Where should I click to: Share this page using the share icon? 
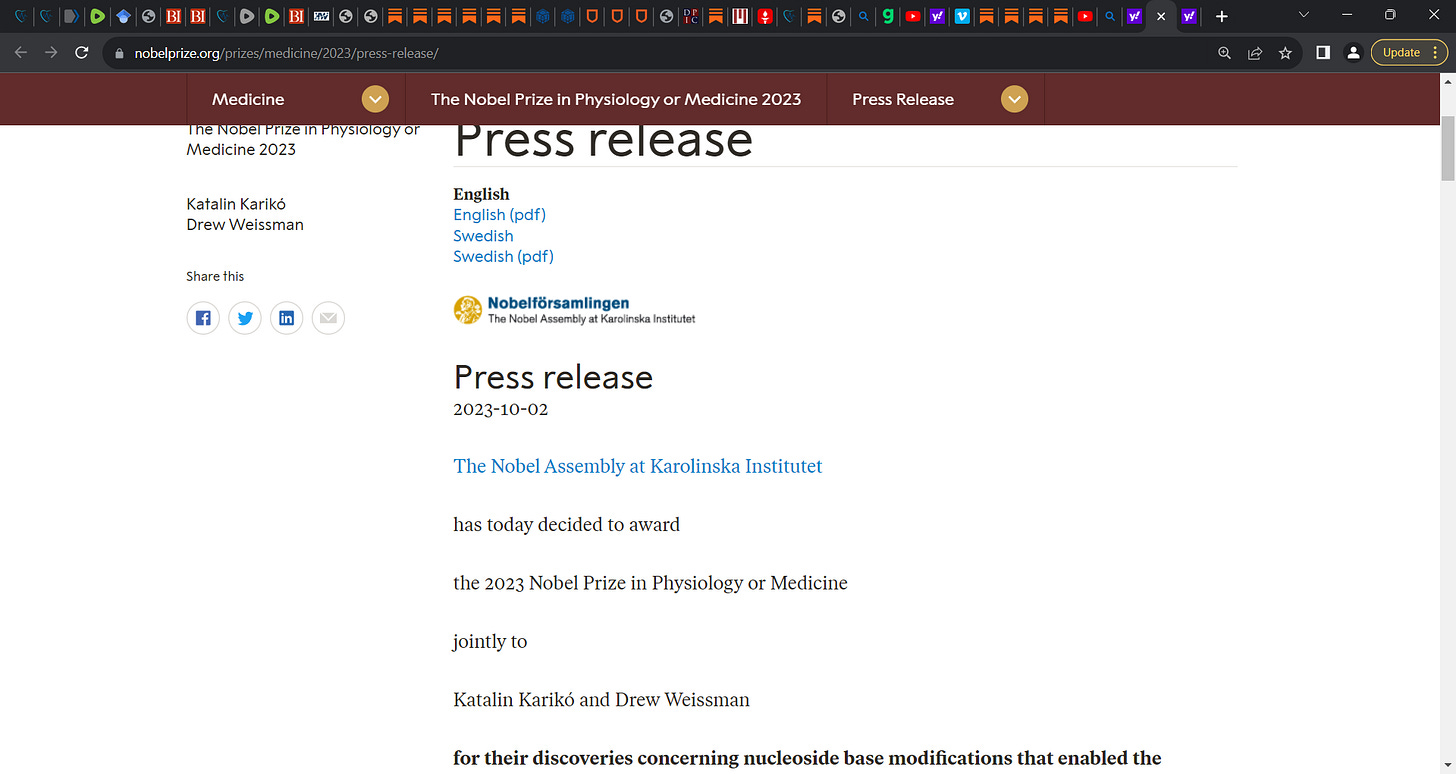coord(1255,53)
